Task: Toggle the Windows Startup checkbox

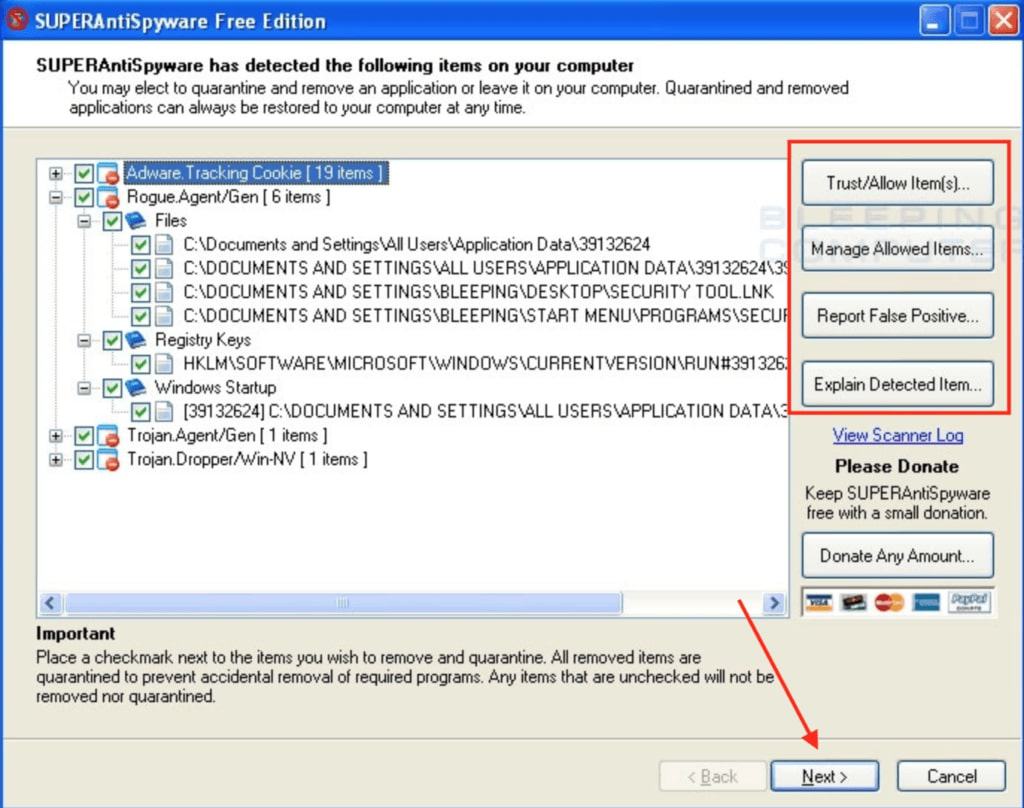Action: [112, 388]
